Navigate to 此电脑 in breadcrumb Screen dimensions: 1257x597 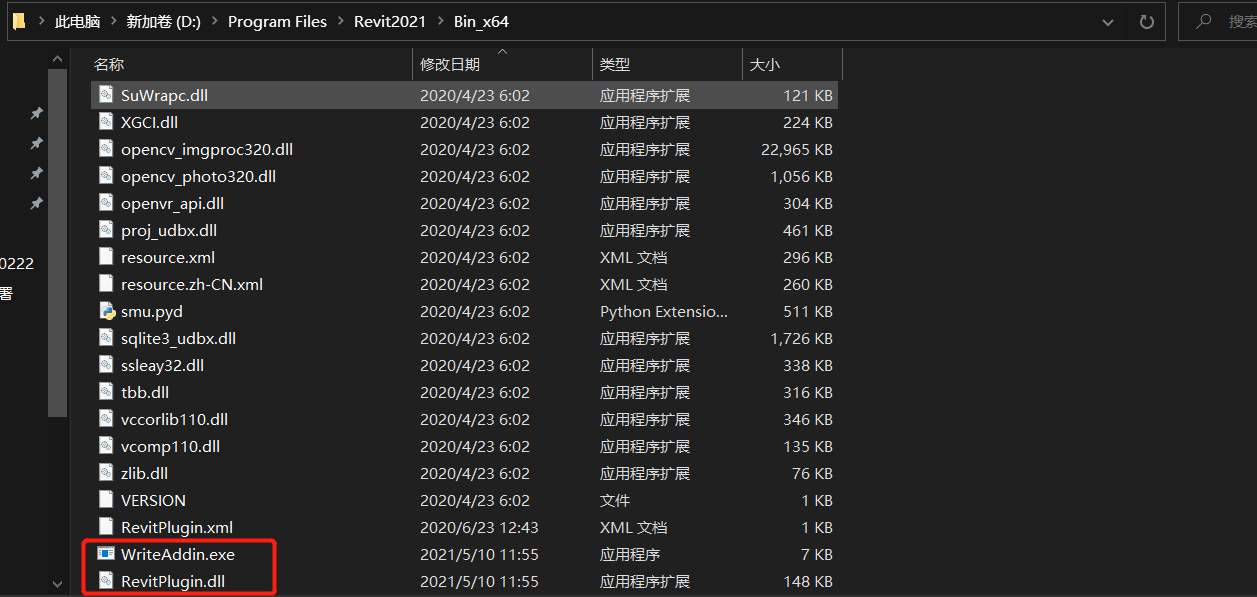pyautogui.click(x=77, y=22)
